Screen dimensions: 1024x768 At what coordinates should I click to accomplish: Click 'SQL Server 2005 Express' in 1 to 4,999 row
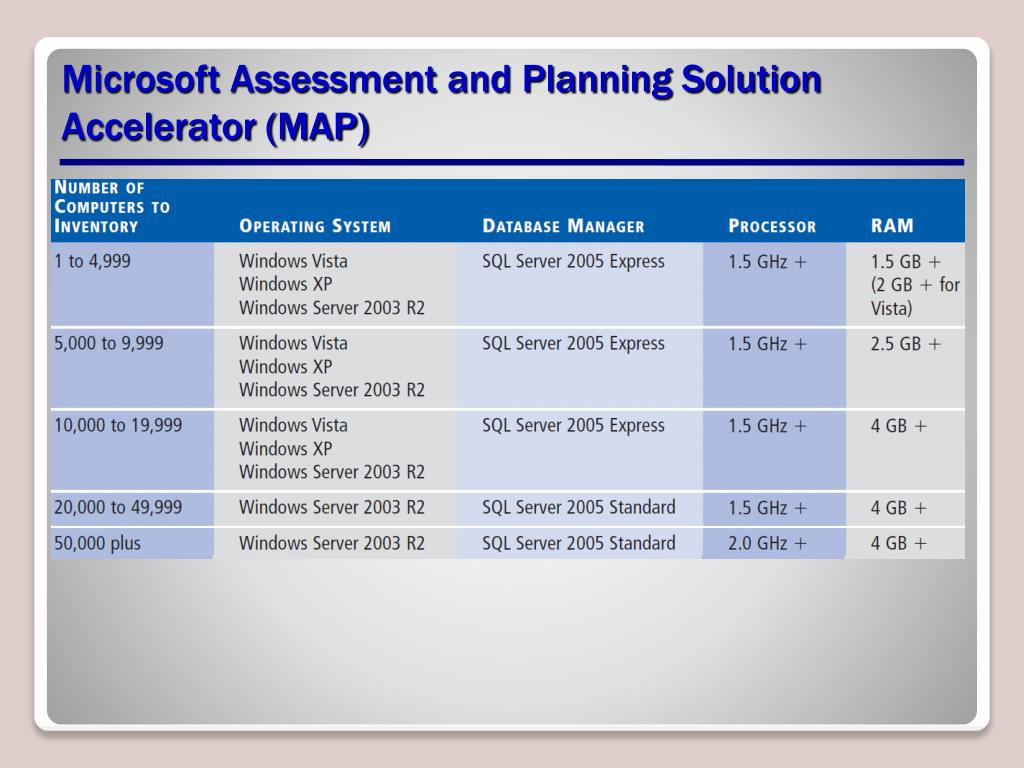click(x=573, y=261)
